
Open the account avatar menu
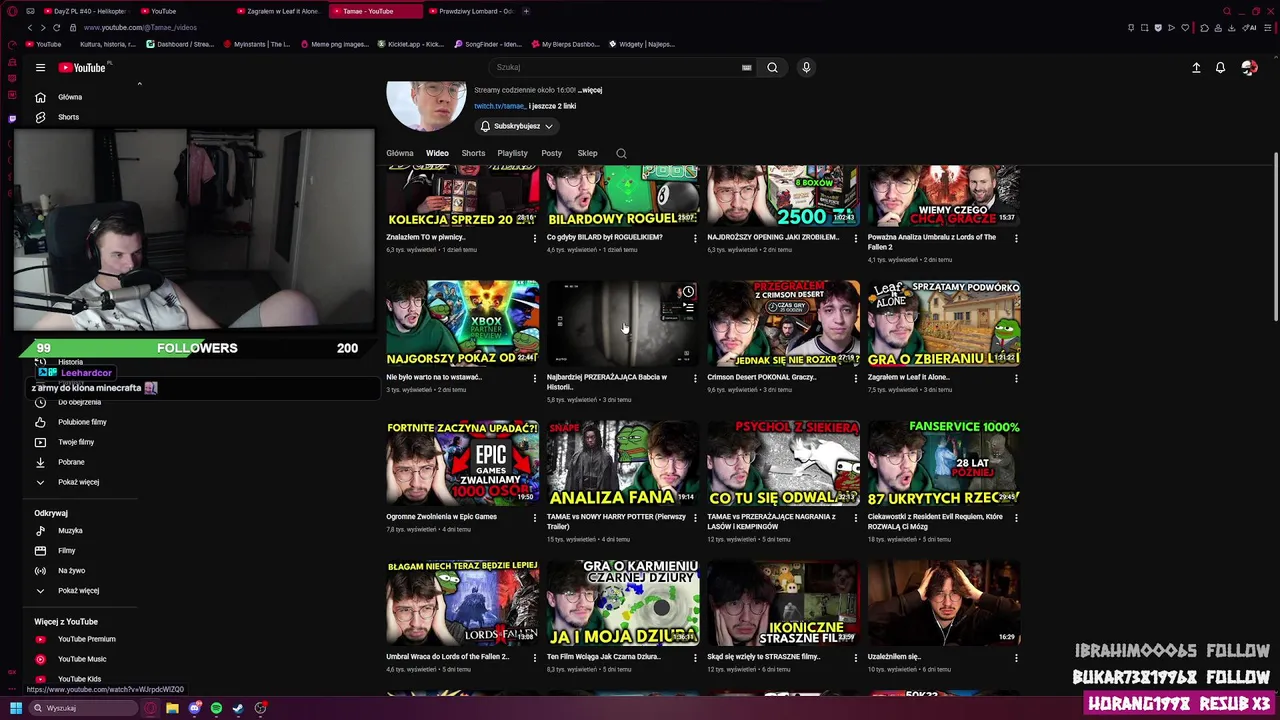1248,68
